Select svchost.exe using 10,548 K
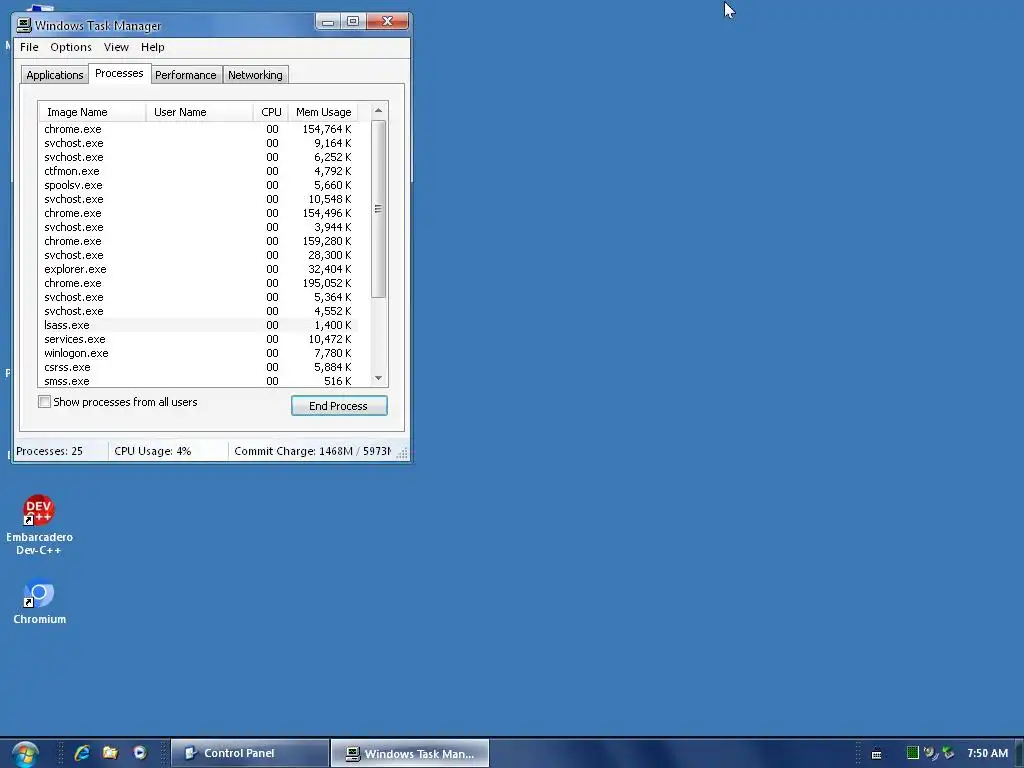Image resolution: width=1024 pixels, height=768 pixels. [198, 199]
